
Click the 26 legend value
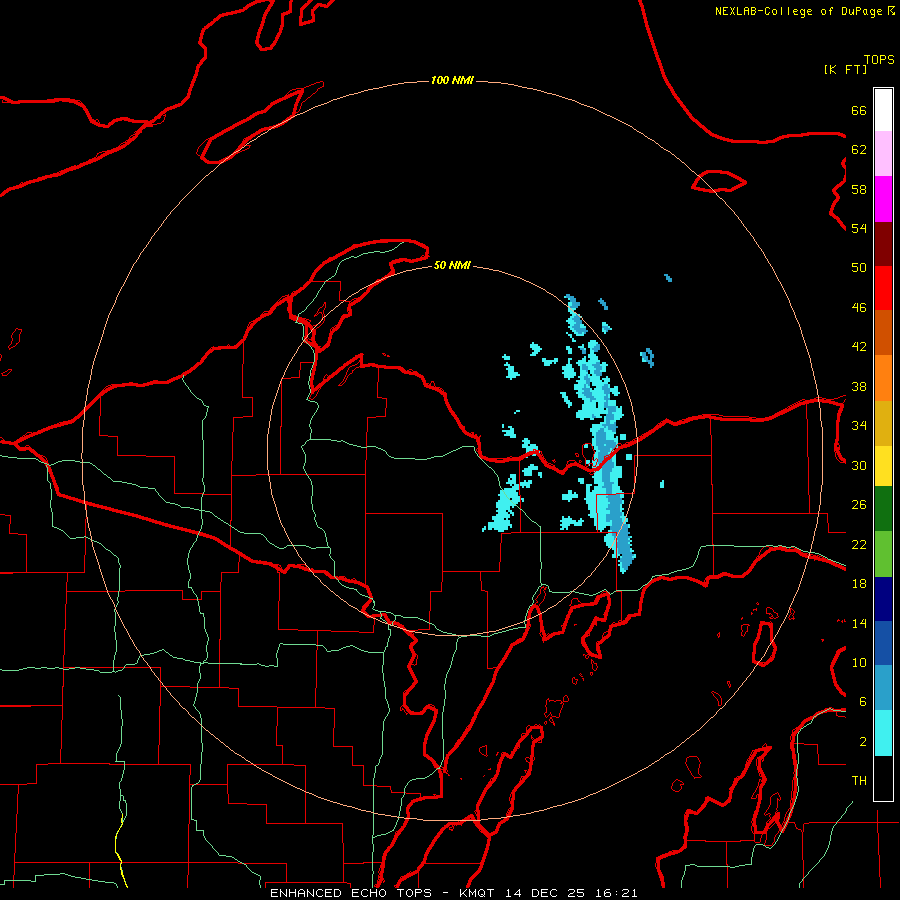[859, 505]
